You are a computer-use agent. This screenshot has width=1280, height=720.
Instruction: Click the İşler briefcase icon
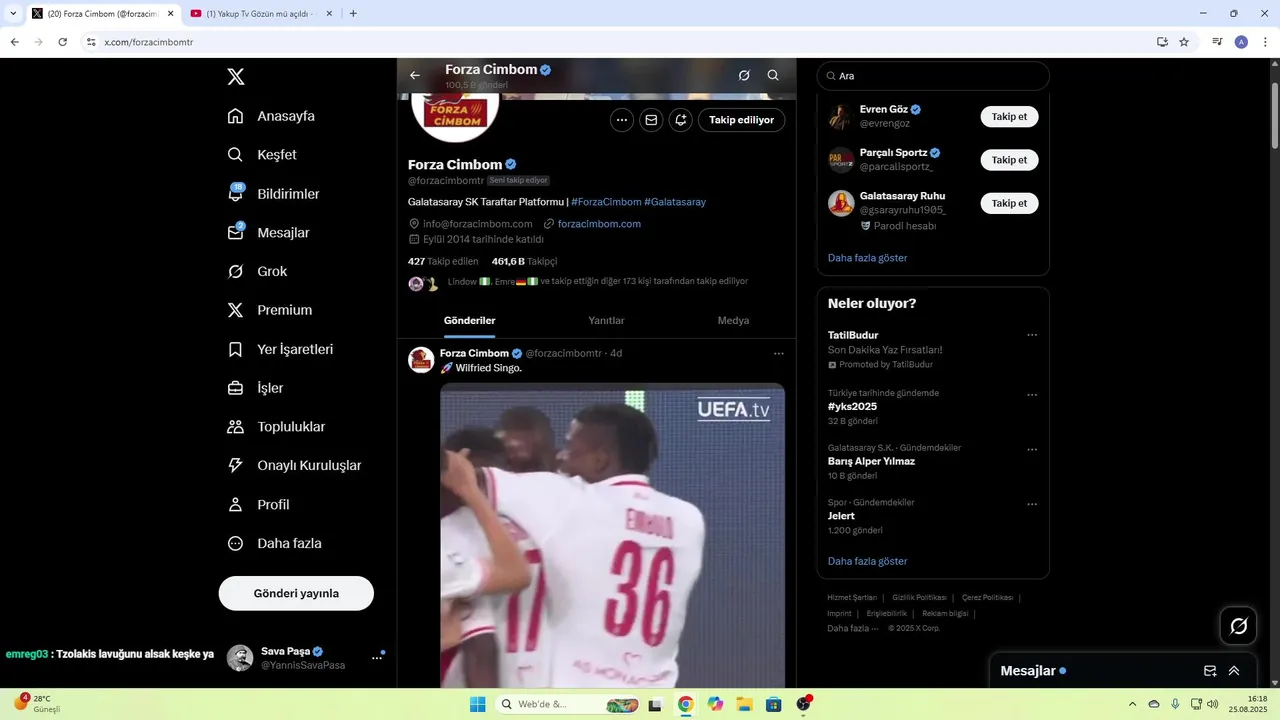point(235,388)
